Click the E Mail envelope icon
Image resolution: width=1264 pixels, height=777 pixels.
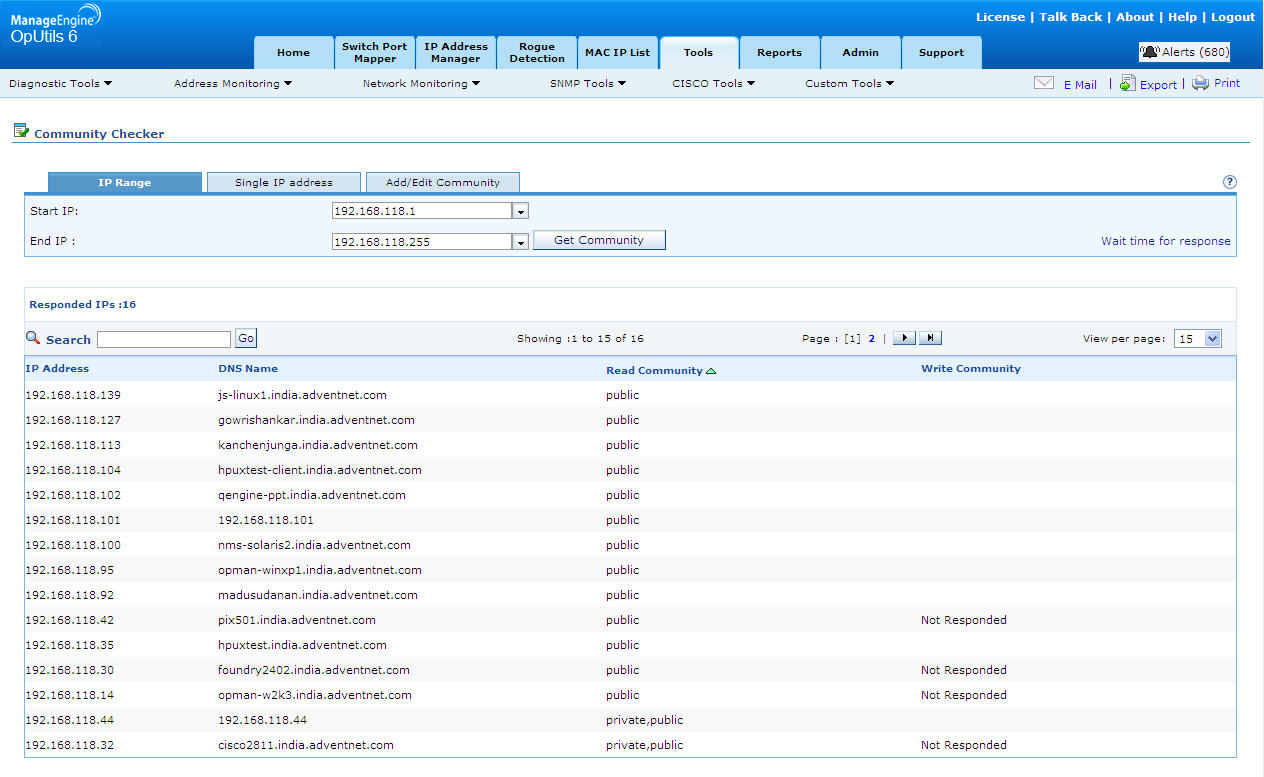tap(1043, 84)
